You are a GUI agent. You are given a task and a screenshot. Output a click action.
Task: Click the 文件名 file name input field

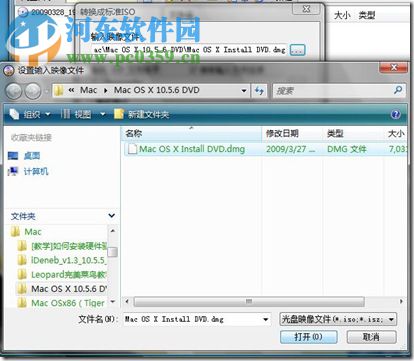pyautogui.click(x=193, y=319)
